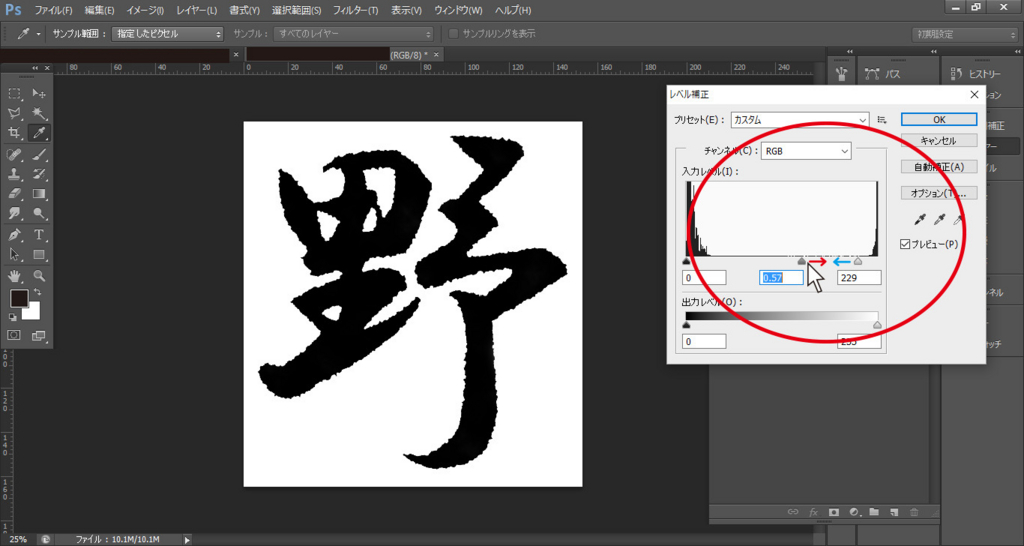Select the Polygonal Lasso tool
The image size is (1024, 546).
click(x=14, y=114)
